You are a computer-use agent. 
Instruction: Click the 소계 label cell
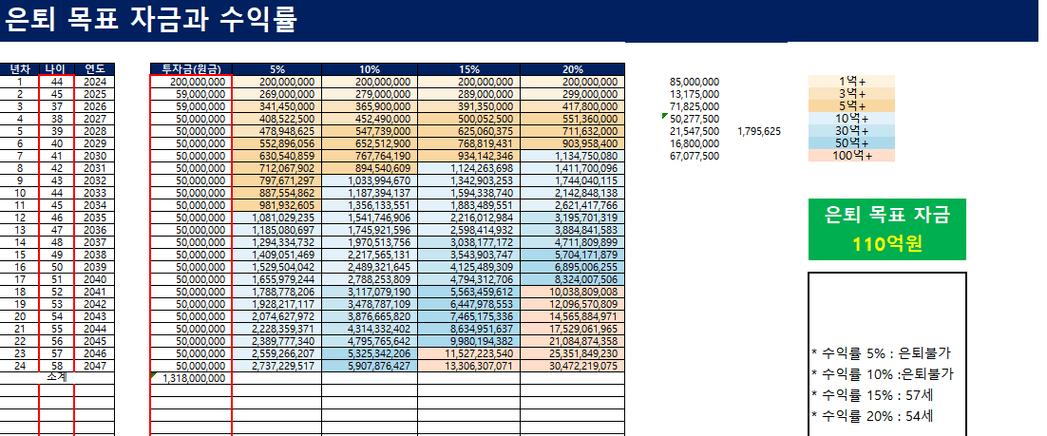[x=56, y=378]
